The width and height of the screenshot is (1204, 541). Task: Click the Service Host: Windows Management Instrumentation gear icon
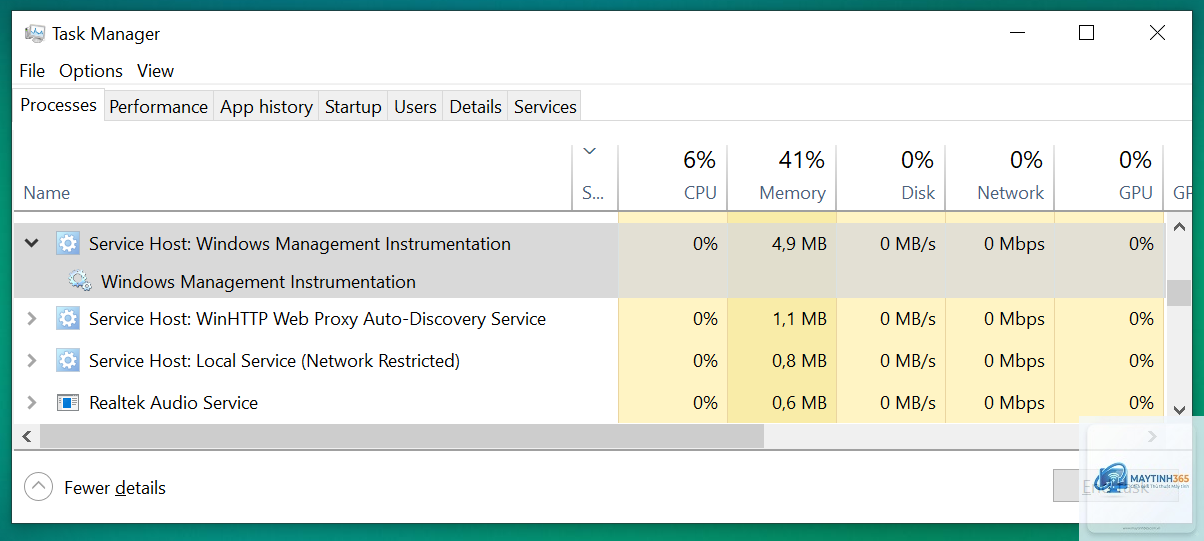(x=67, y=243)
